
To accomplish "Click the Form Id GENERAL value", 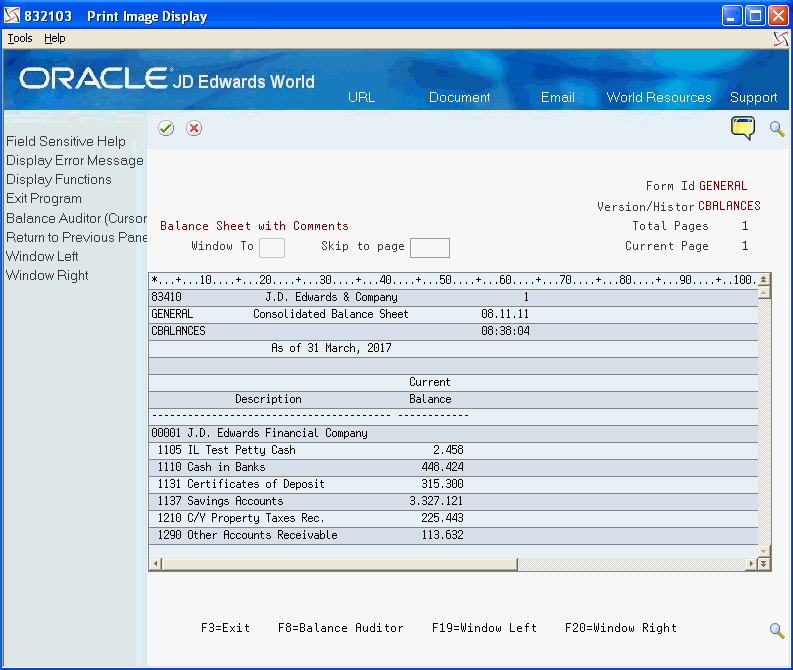I will 723,186.
